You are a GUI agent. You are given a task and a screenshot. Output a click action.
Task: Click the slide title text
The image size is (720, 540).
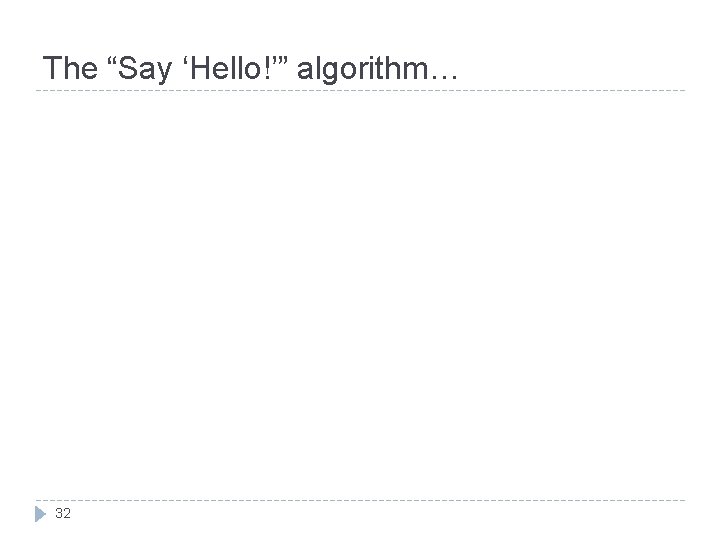pyautogui.click(x=250, y=68)
